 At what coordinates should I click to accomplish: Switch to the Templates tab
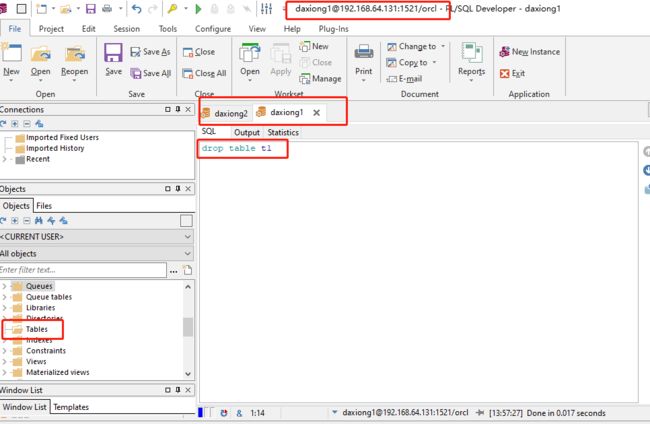click(x=71, y=407)
